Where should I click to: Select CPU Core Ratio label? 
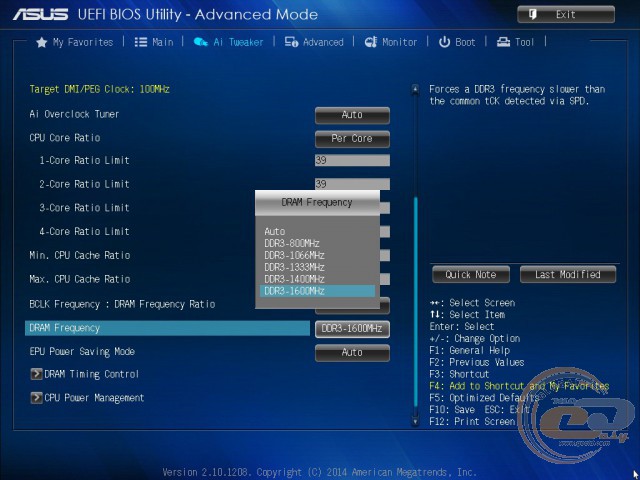pyautogui.click(x=65, y=138)
